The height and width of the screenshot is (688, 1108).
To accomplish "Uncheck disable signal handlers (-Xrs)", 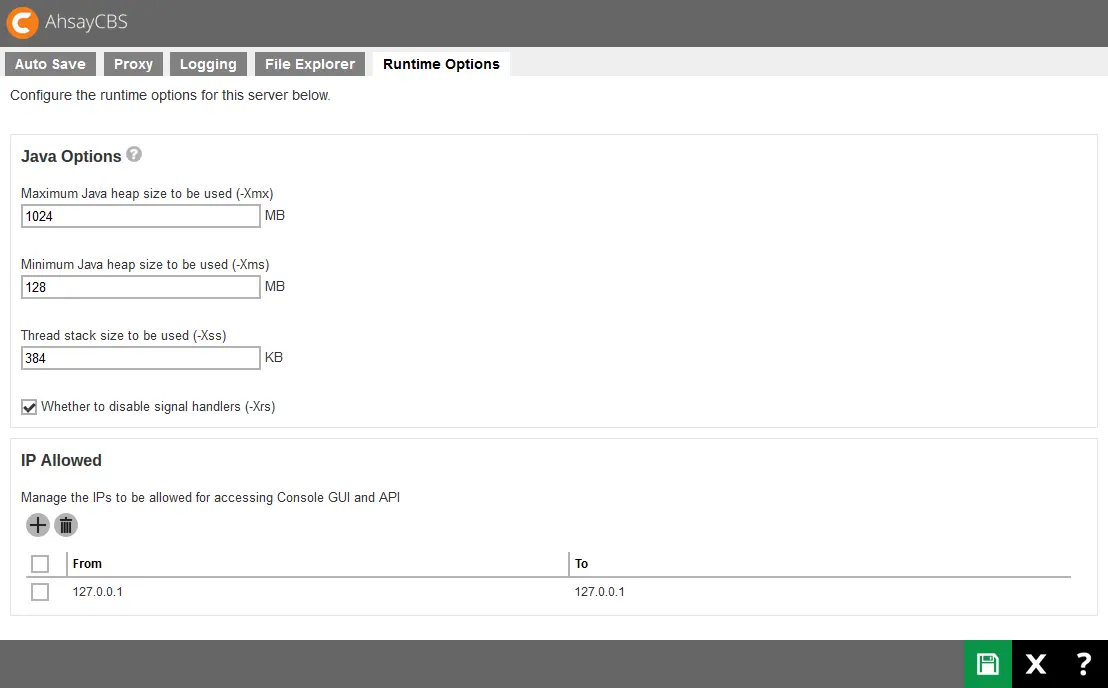I will 29,406.
